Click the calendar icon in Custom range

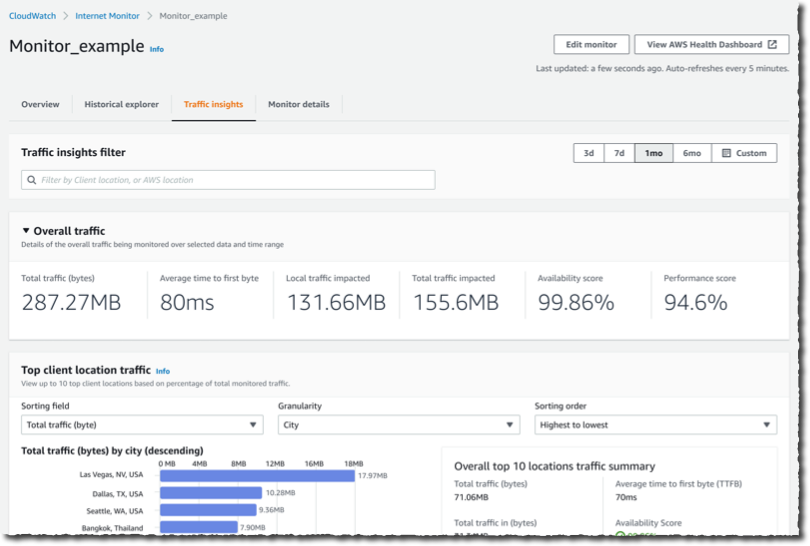tap(726, 153)
